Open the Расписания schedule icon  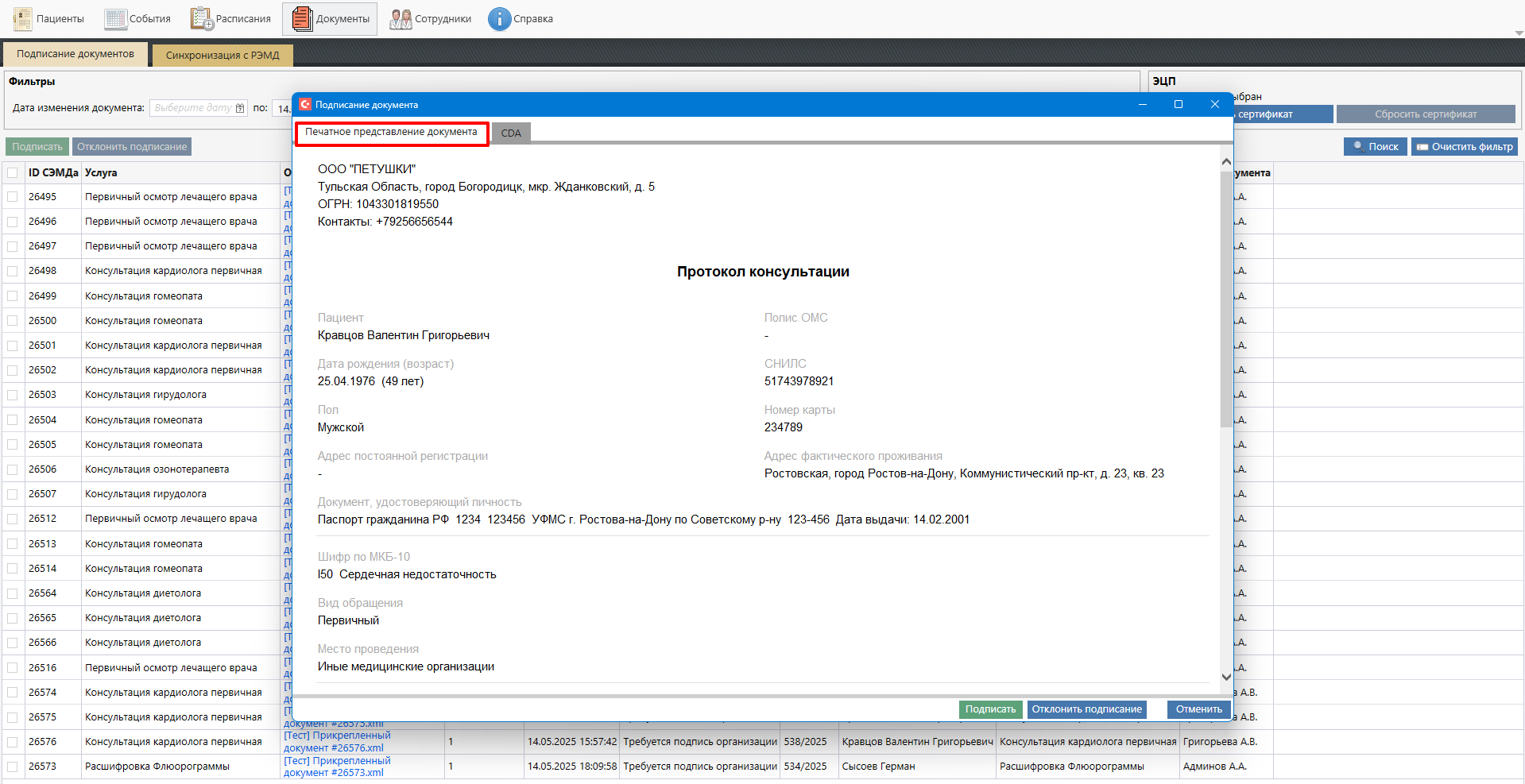(x=202, y=18)
